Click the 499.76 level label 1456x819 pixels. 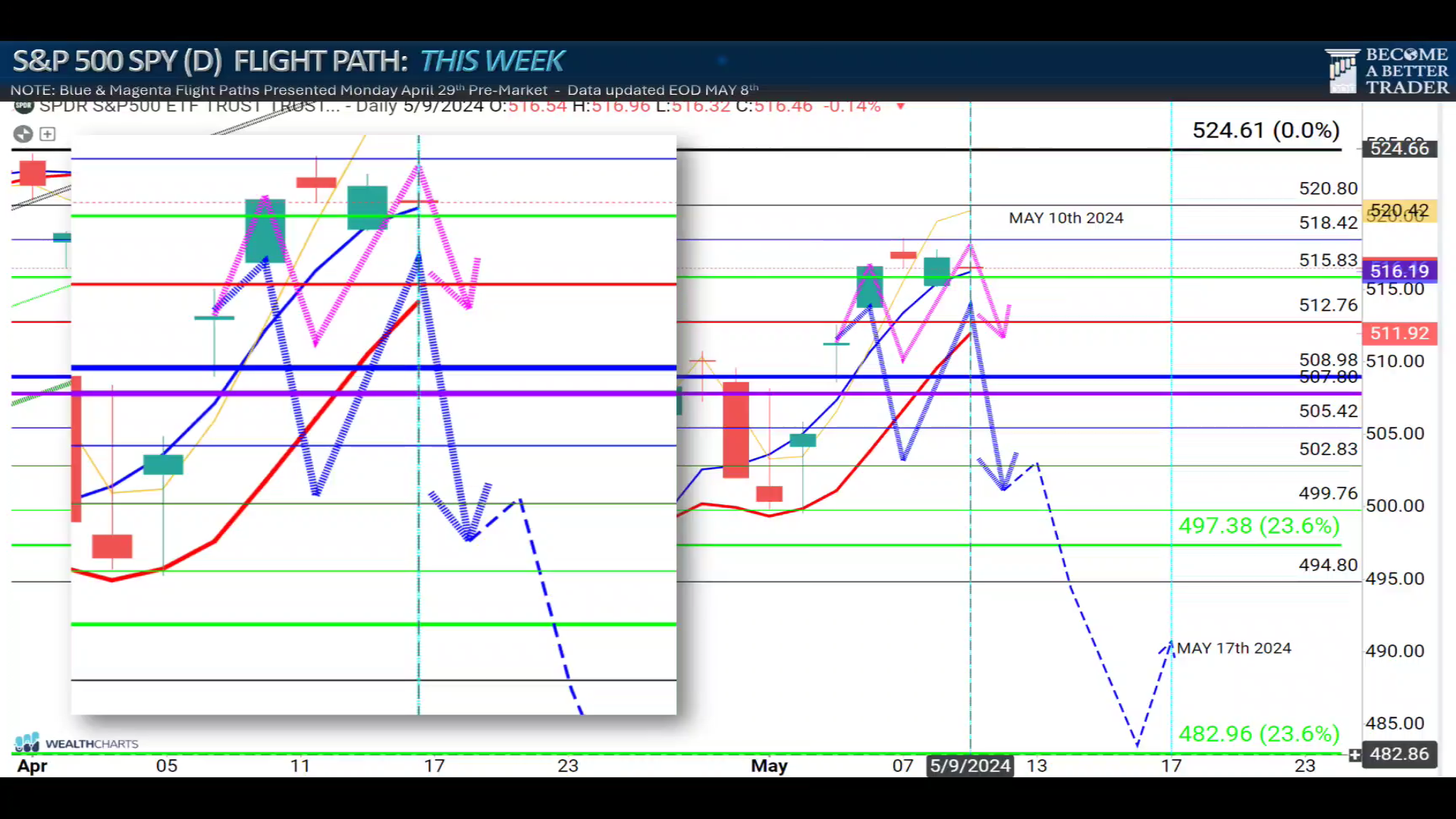(1328, 494)
